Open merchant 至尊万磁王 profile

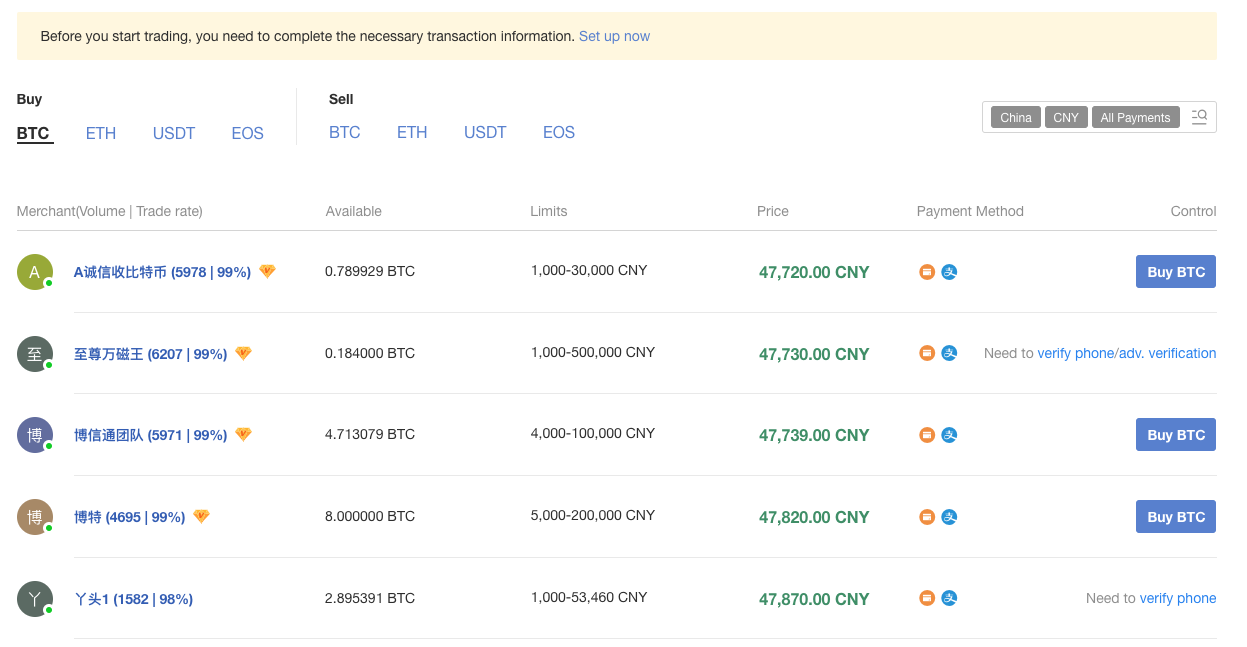click(x=150, y=354)
